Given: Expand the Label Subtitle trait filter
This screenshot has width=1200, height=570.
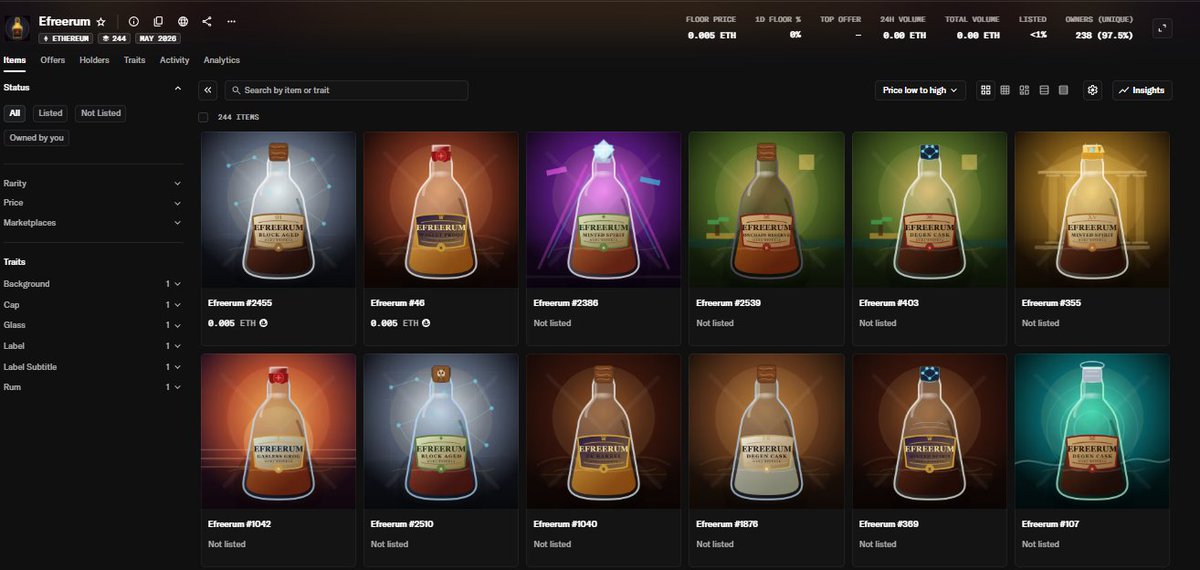Looking at the screenshot, I should click(x=93, y=367).
